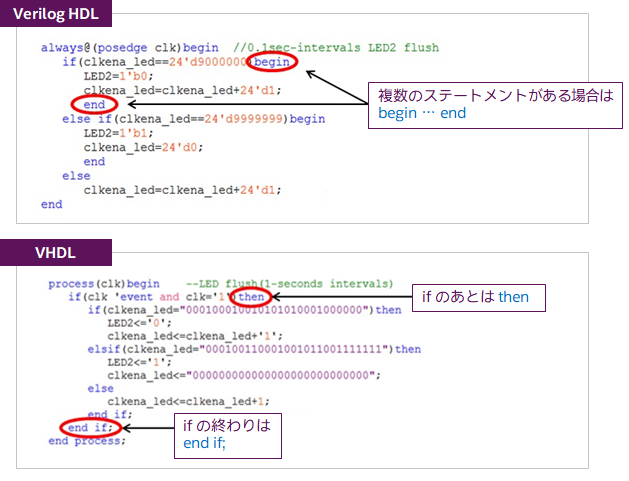Click the "if の終わりは end if;" callout

[x=226, y=434]
